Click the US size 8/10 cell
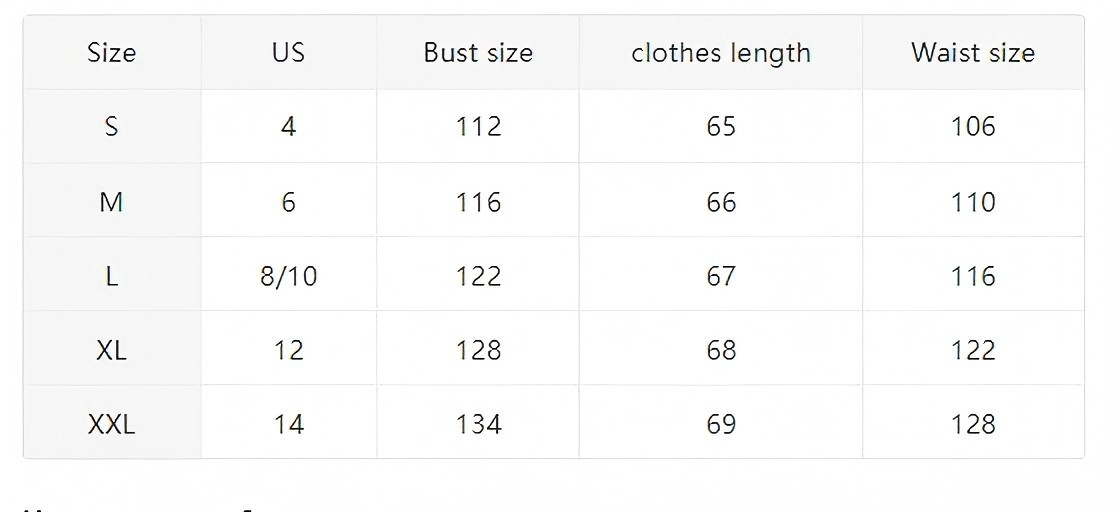The width and height of the screenshot is (1120, 512). pyautogui.click(x=288, y=276)
